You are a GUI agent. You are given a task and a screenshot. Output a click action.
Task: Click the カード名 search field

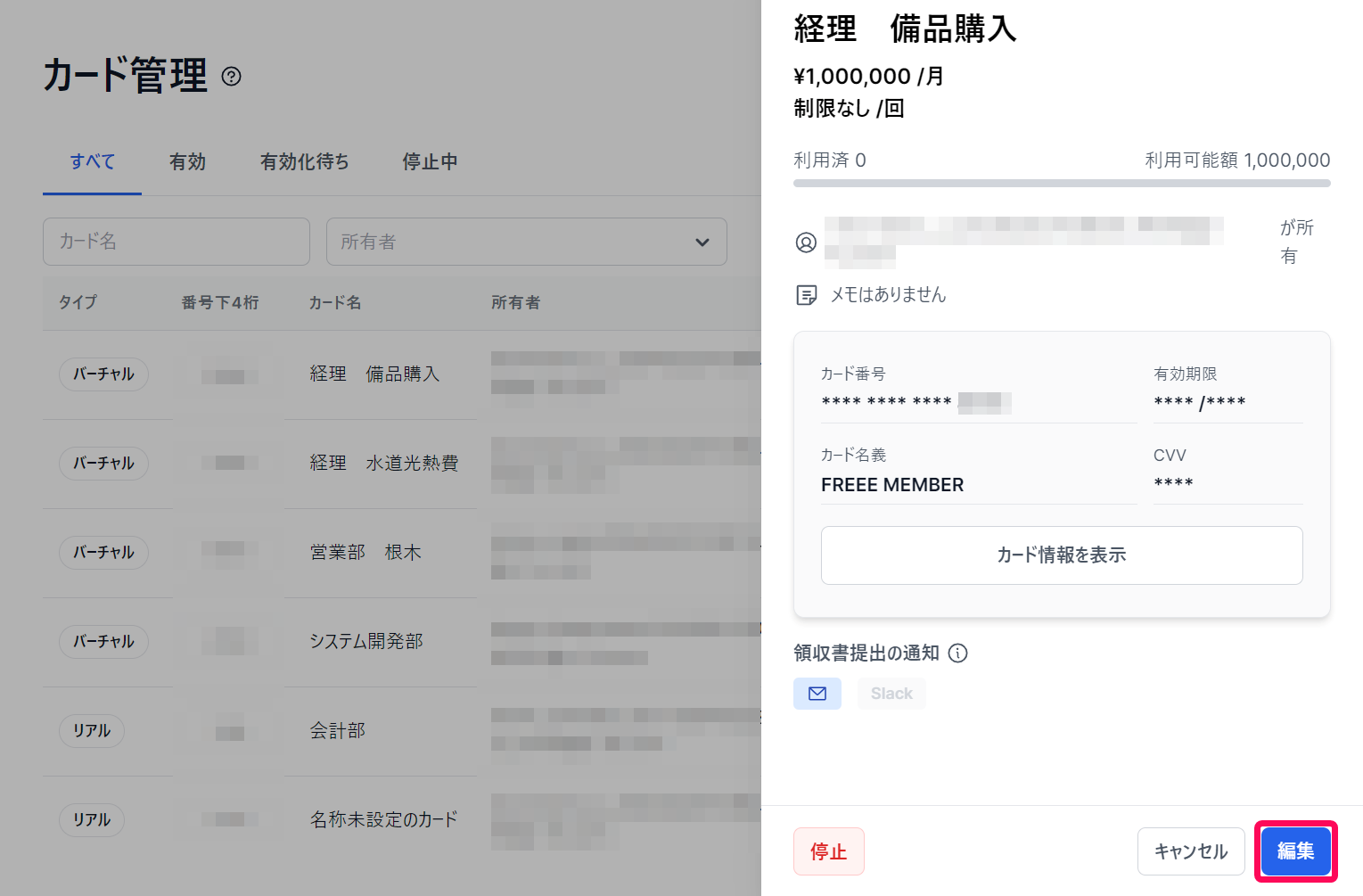(x=177, y=242)
